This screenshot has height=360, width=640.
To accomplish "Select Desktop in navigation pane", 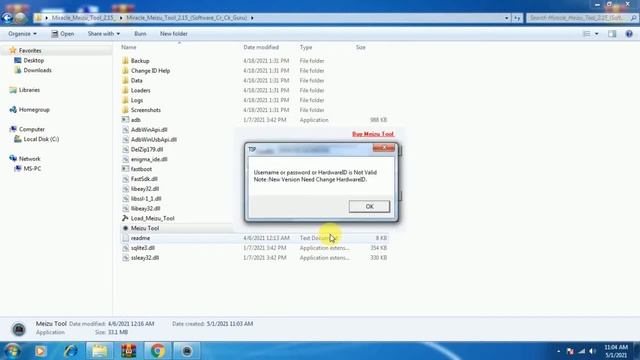I will coord(33,60).
